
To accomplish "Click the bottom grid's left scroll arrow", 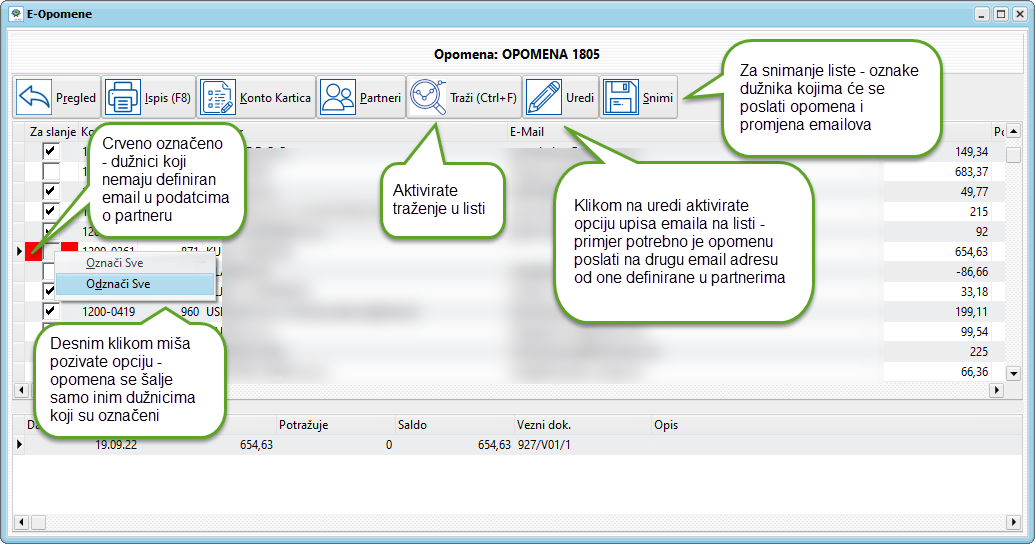I will [x=21, y=522].
